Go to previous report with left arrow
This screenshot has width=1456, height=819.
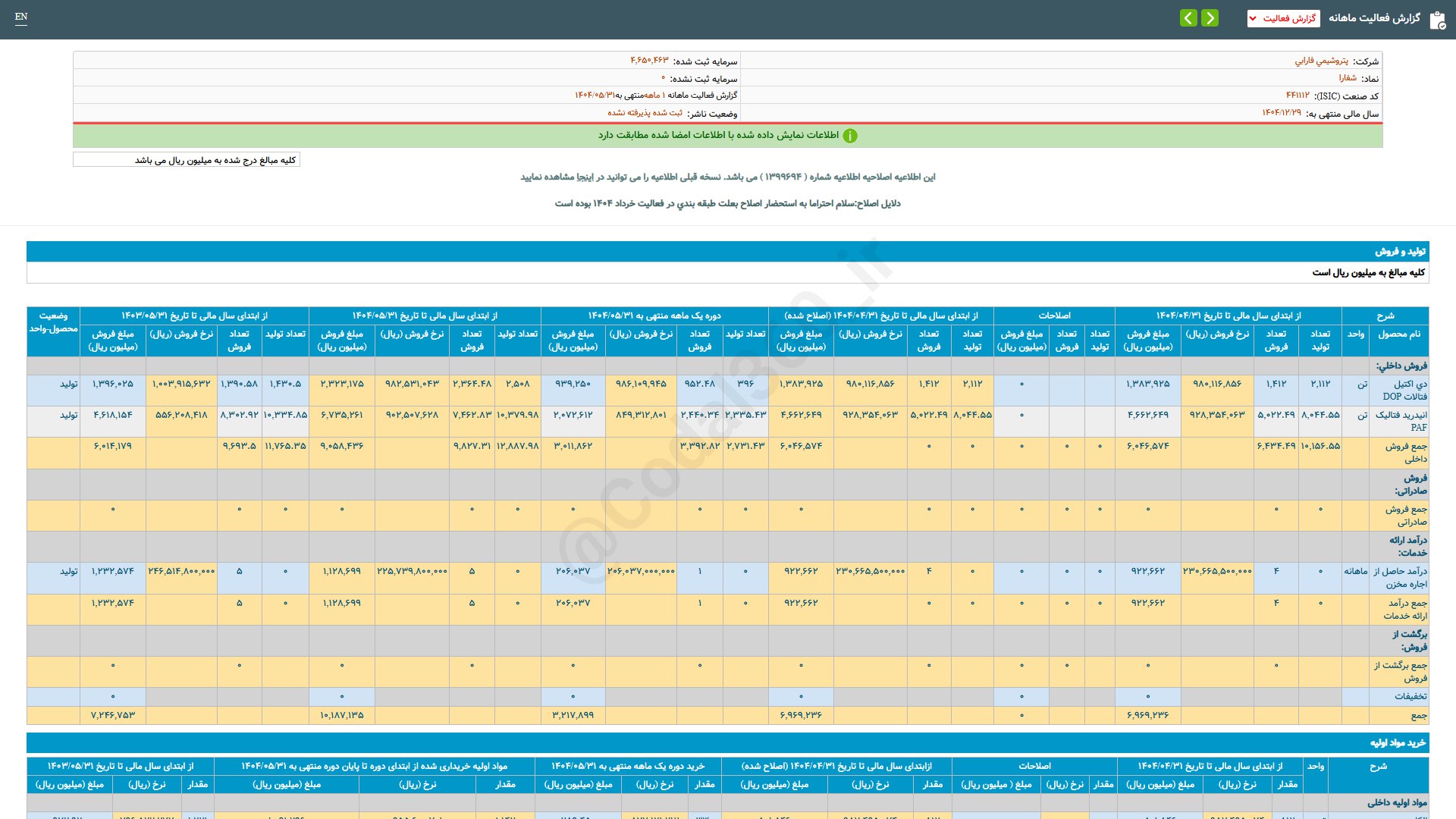coord(1188,18)
